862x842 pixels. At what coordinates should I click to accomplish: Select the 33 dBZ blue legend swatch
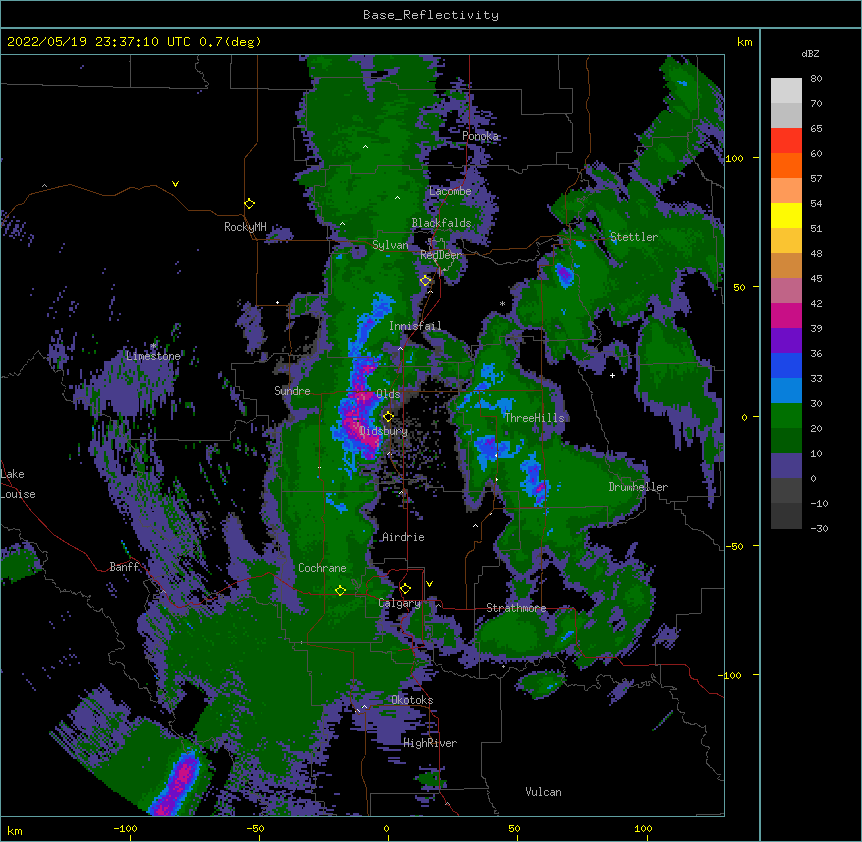tap(786, 390)
